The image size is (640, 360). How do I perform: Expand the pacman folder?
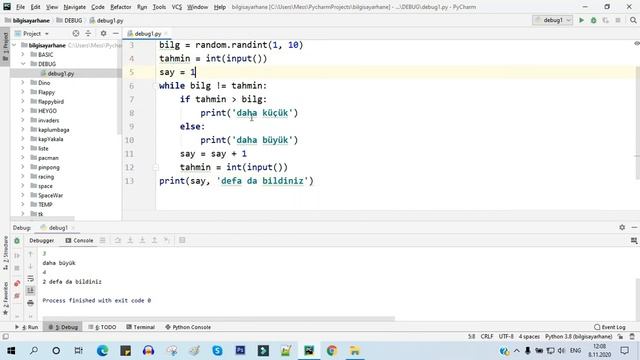click(23, 158)
